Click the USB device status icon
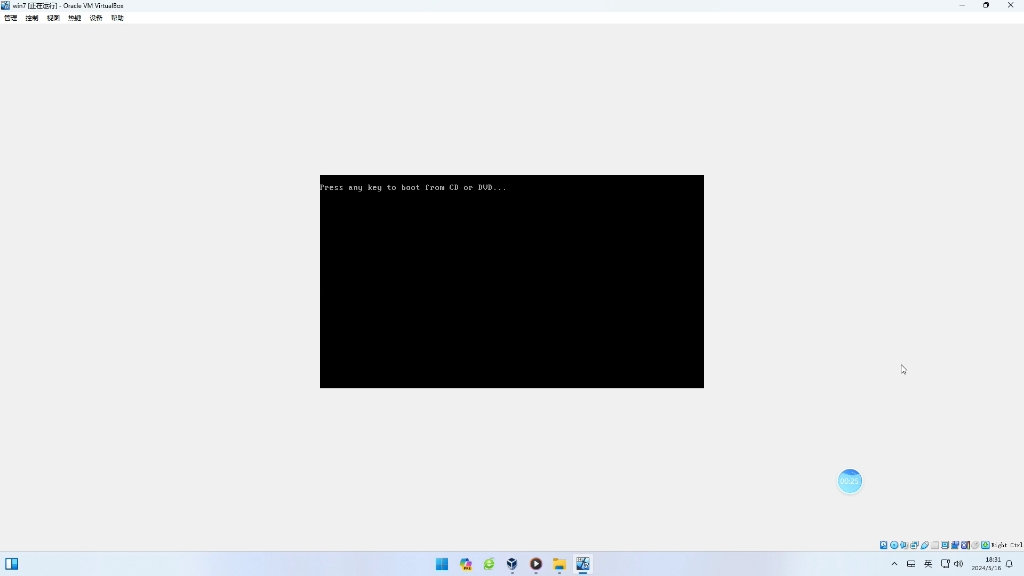Viewport: 1024px width, 576px height. point(925,545)
